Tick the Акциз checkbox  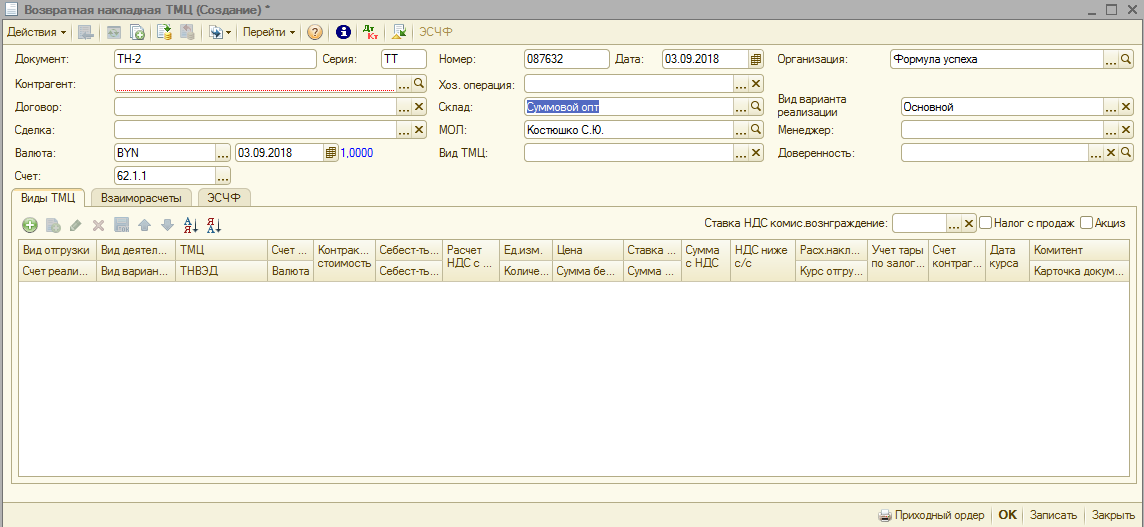coord(1086,223)
